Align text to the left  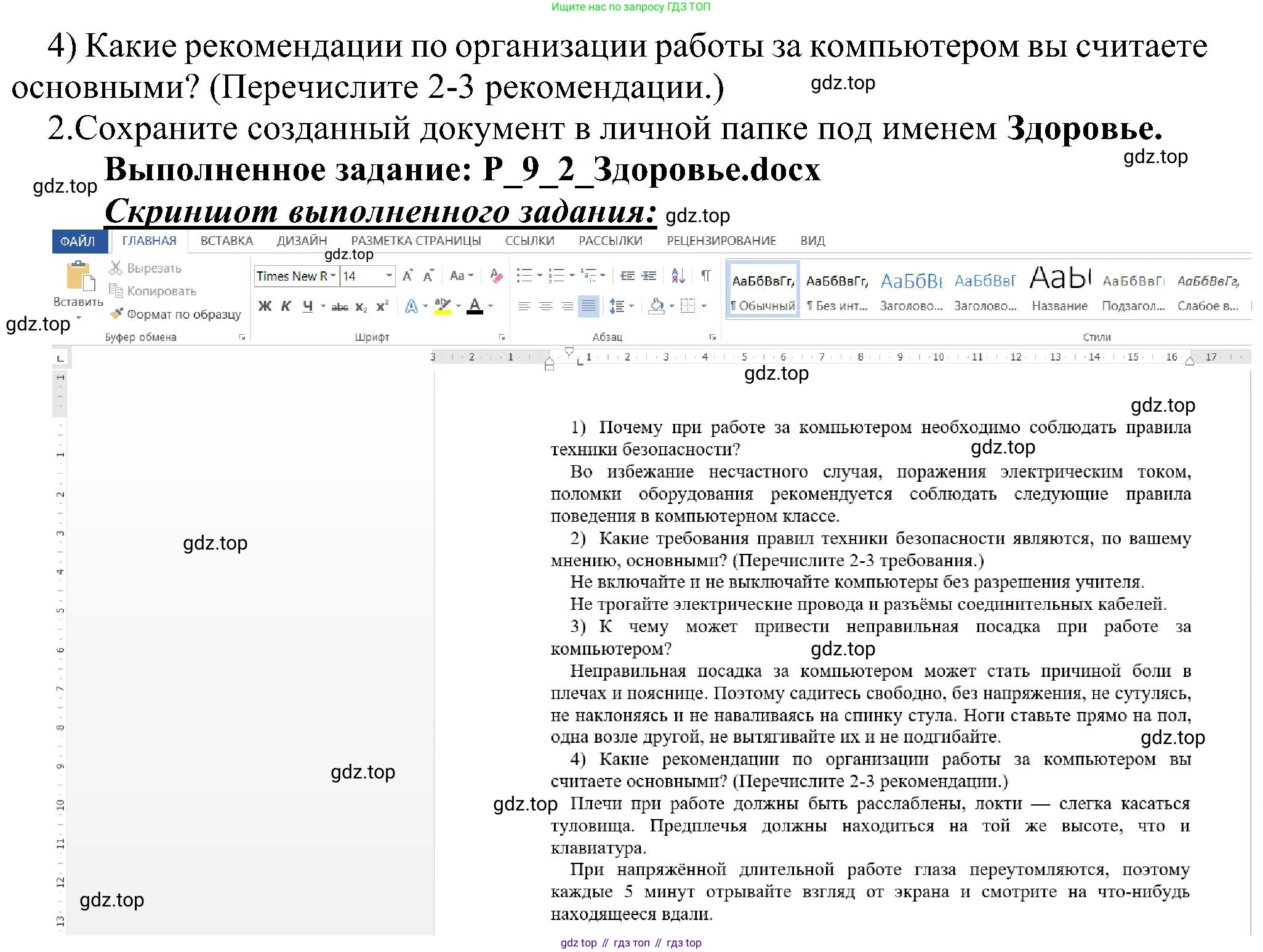click(524, 306)
